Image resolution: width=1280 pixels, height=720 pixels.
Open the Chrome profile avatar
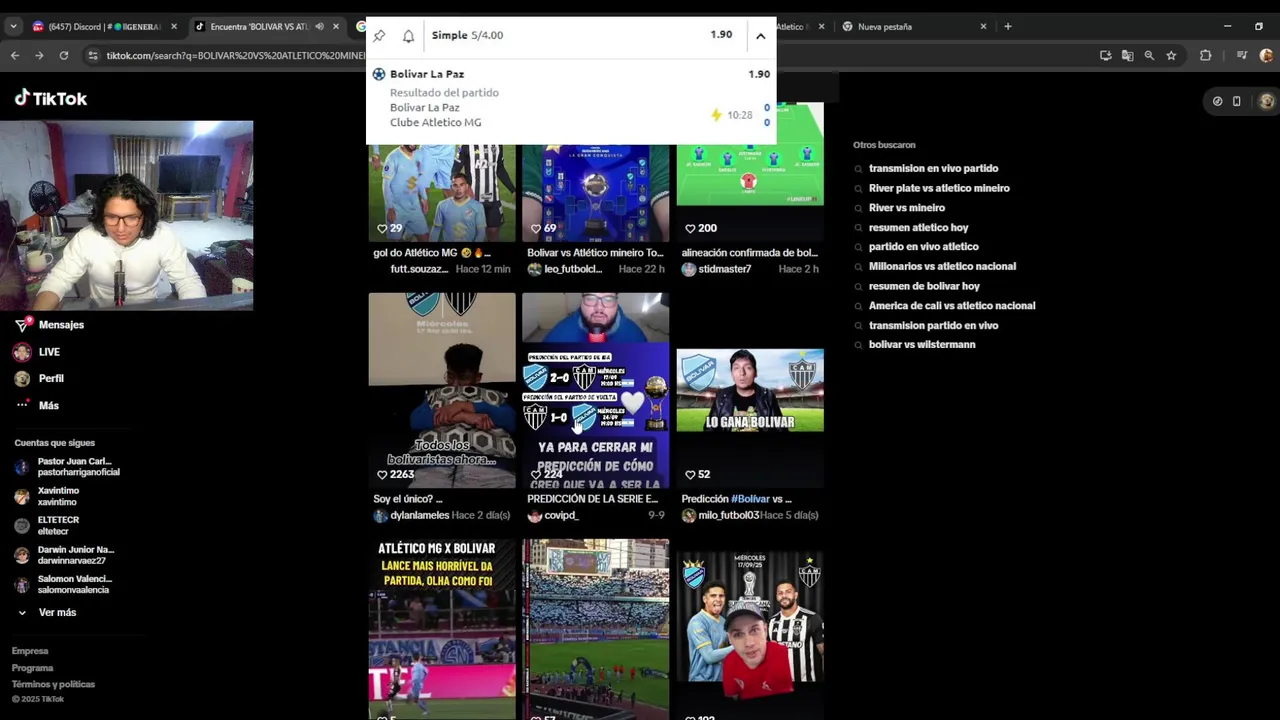(1266, 56)
